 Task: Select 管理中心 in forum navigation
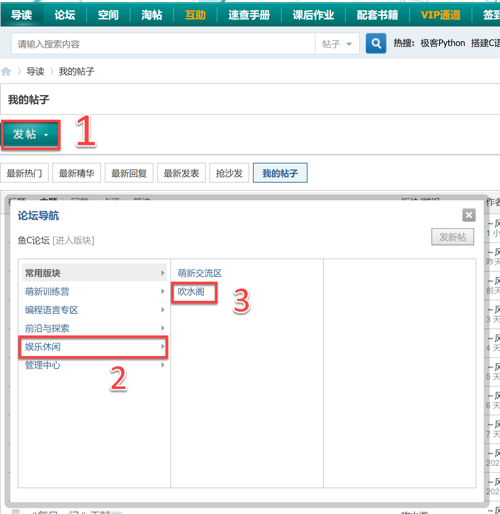[x=94, y=365]
